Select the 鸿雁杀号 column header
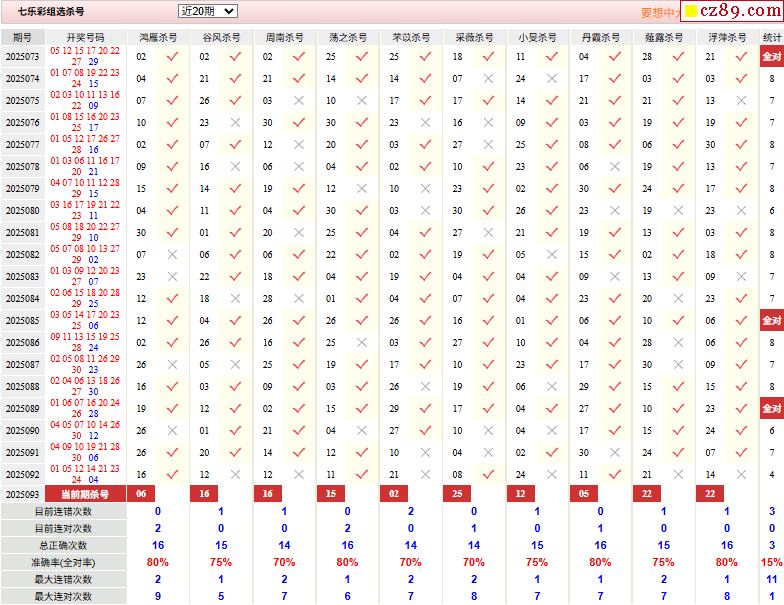Image resolution: width=784 pixels, height=605 pixels. tap(158, 38)
